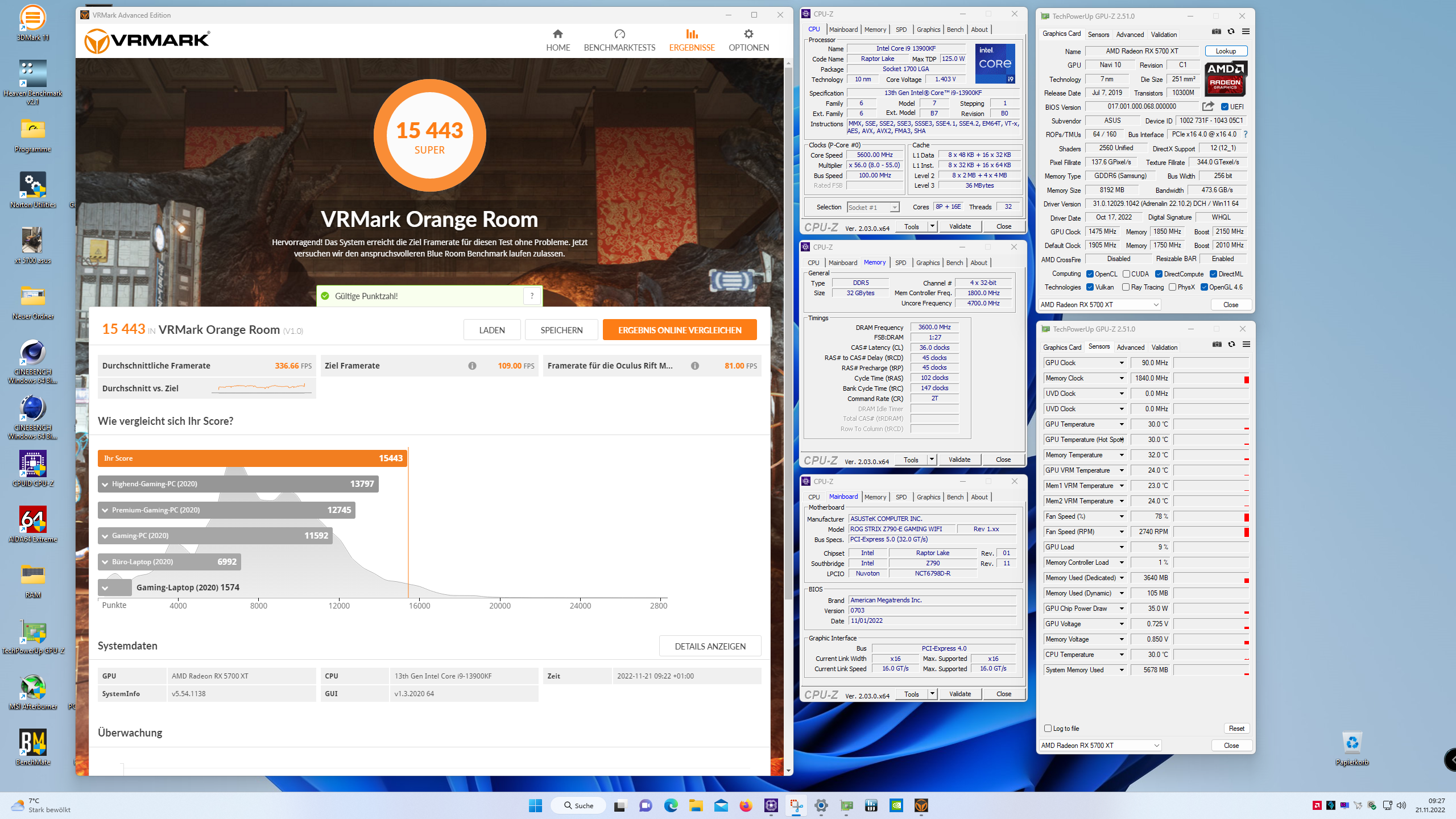Open Firefox from the taskbar

tap(746, 805)
